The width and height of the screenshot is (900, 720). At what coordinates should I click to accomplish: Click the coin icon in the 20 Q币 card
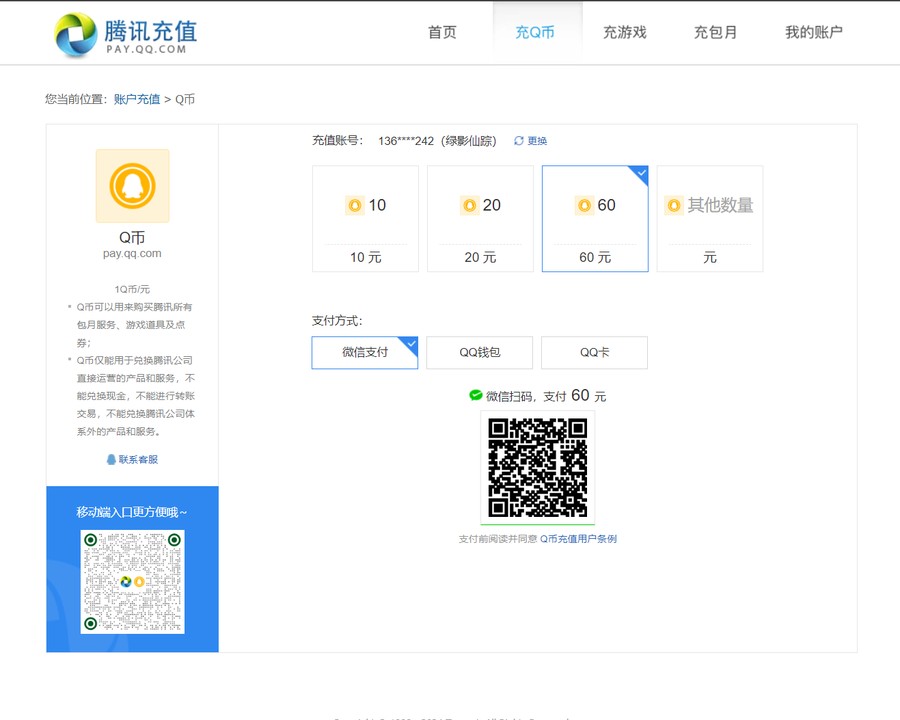point(469,205)
